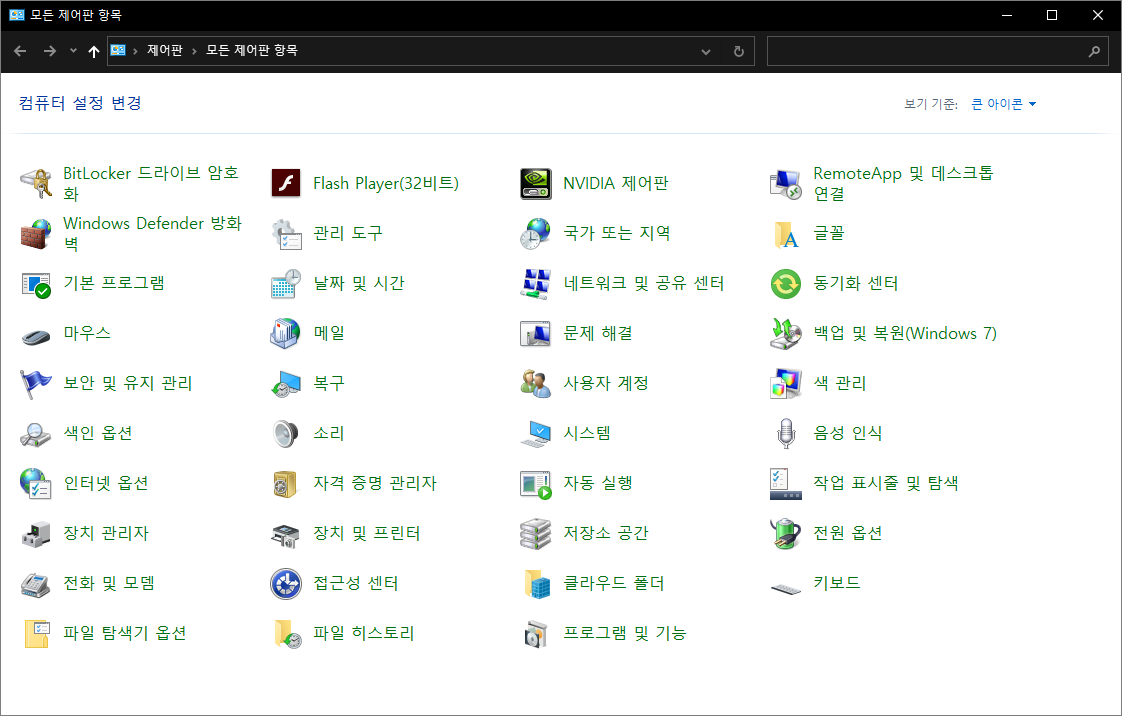Click the 음성 인식 microphone icon
The width and height of the screenshot is (1122, 716).
[x=786, y=433]
